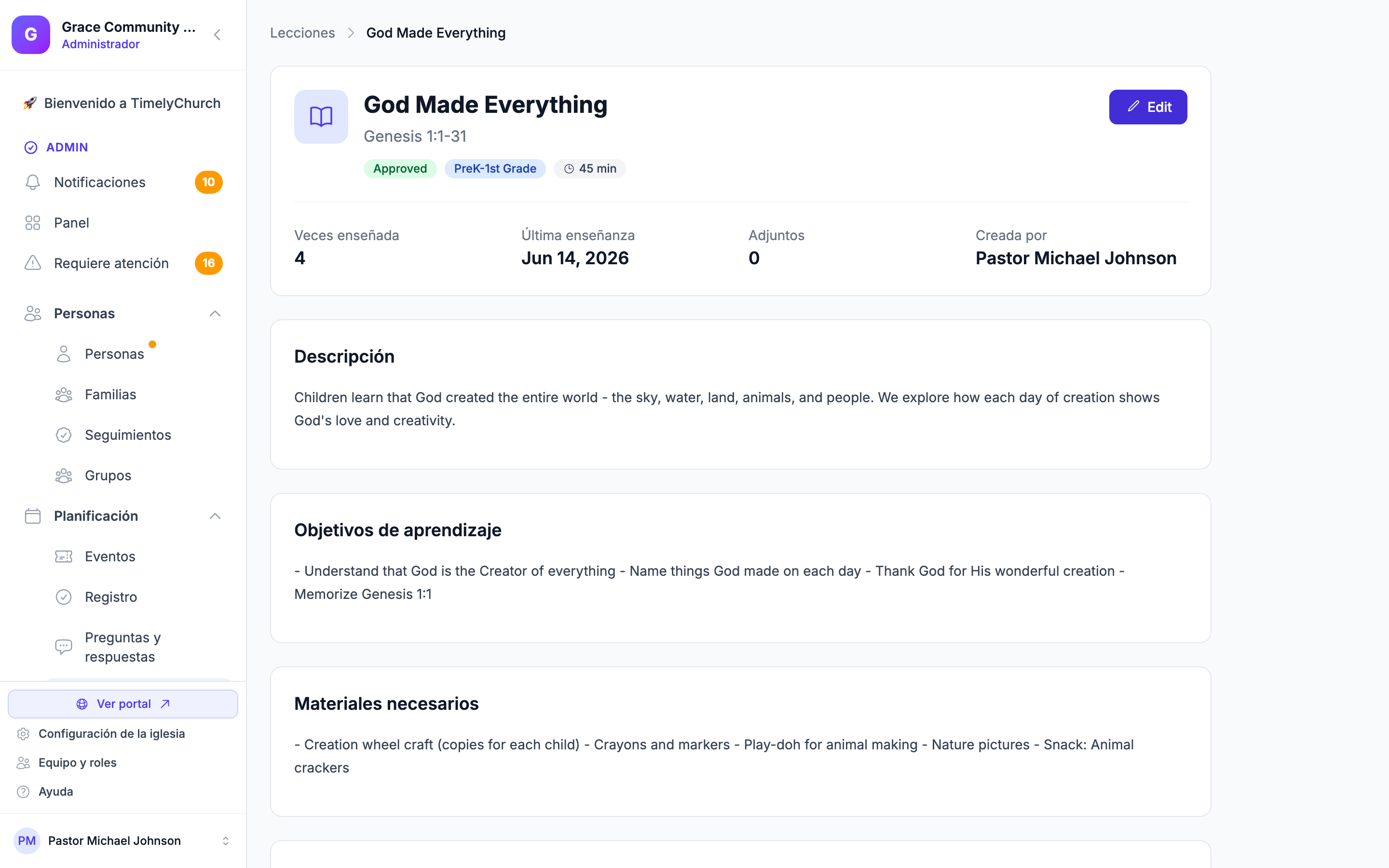Click the Seguimientos checkmark icon
The image size is (1389, 868).
coord(64,435)
